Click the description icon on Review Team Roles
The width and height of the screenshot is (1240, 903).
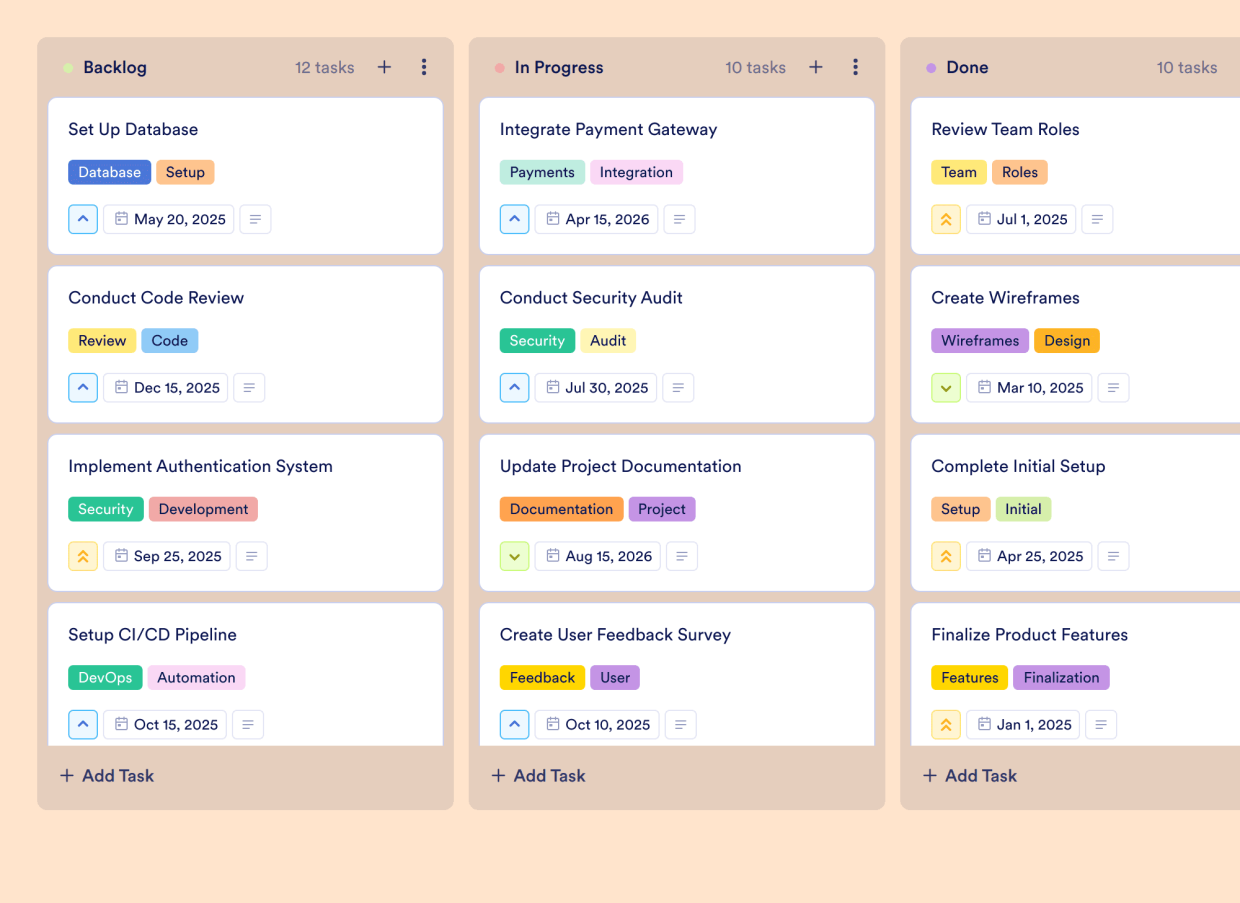tap(1097, 219)
